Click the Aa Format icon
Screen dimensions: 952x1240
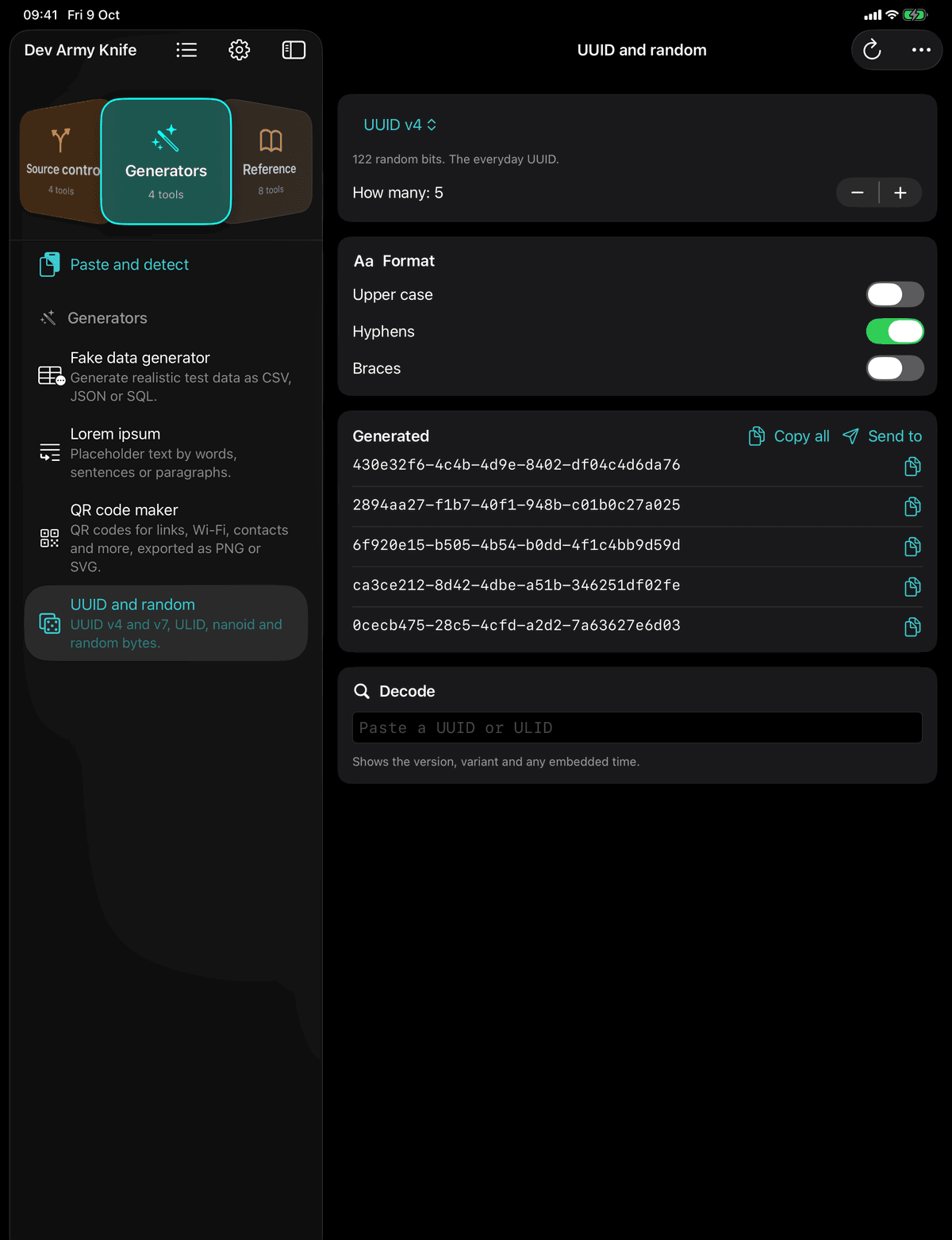[x=363, y=261]
